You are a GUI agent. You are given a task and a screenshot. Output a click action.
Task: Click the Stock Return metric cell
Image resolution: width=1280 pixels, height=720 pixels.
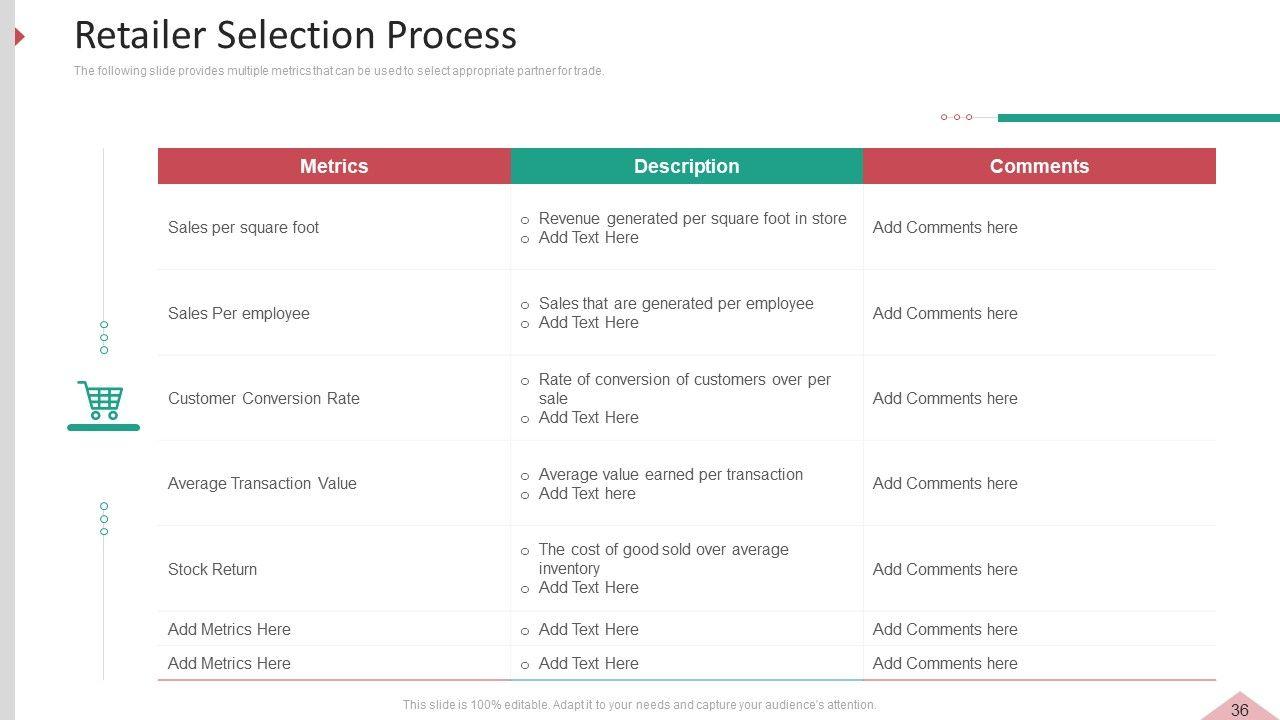coord(212,569)
